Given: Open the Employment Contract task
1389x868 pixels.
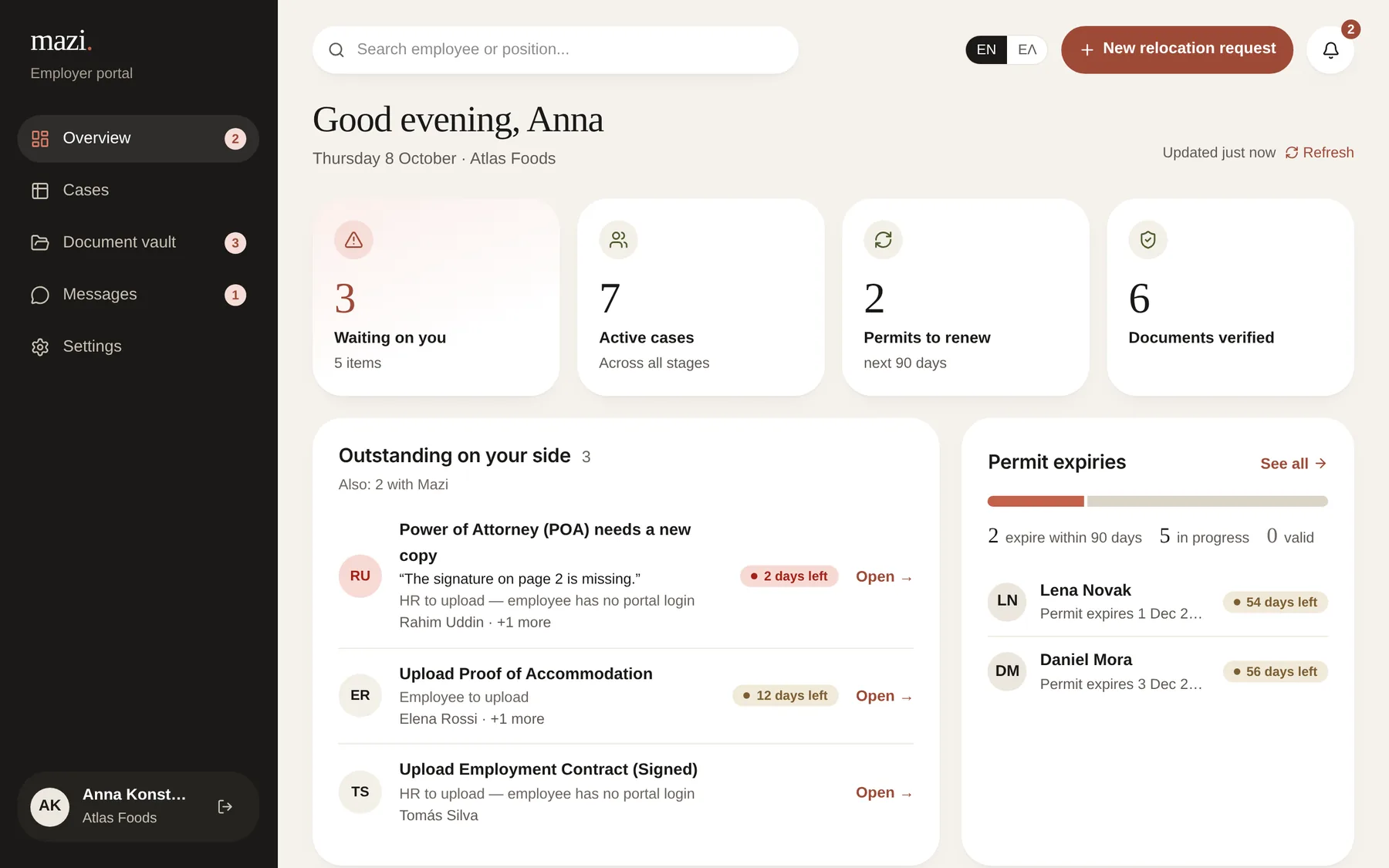Looking at the screenshot, I should 884,792.
